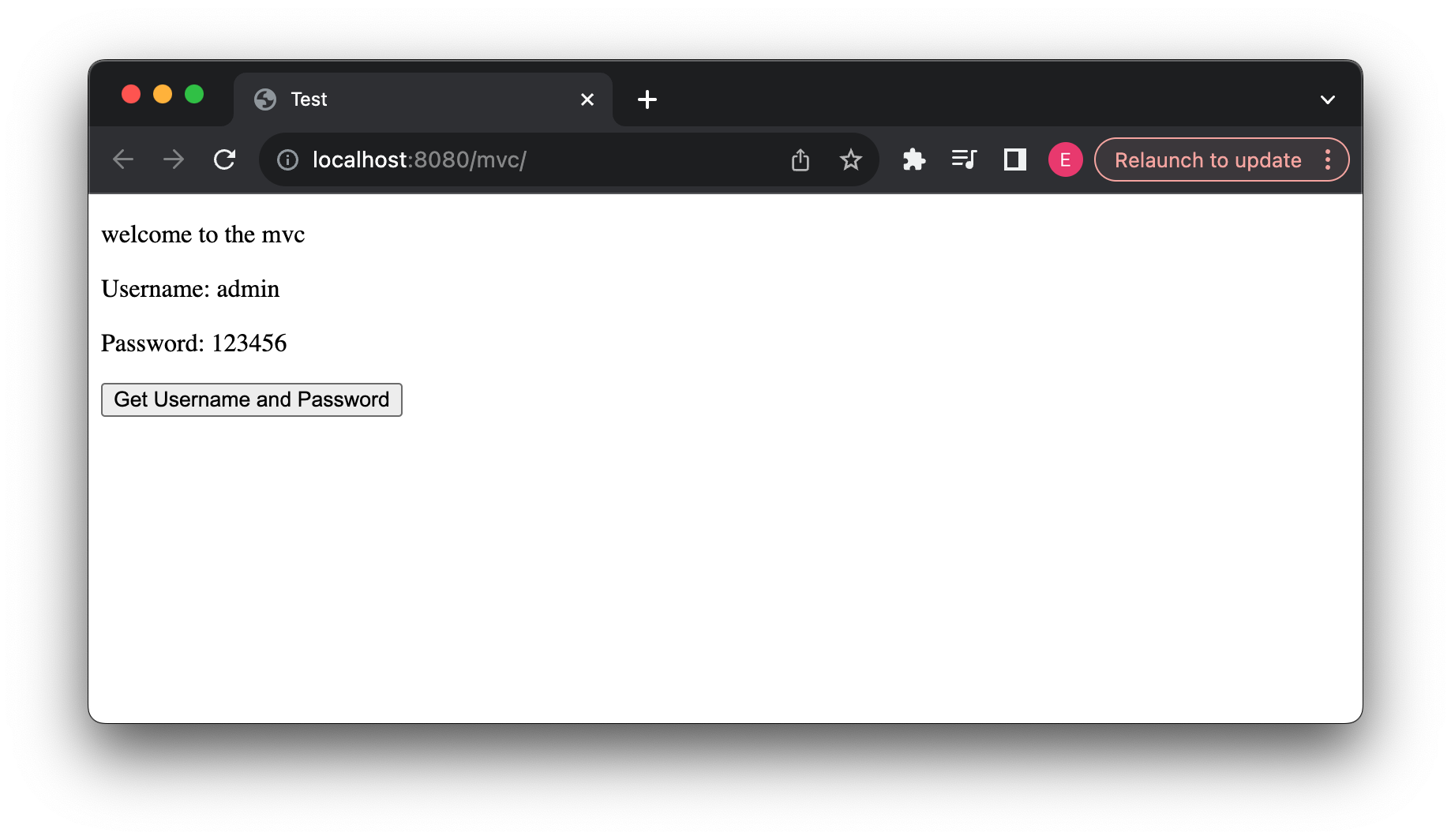The width and height of the screenshot is (1451, 840).
Task: Open the tab strip overflow arrow
Action: (1329, 99)
